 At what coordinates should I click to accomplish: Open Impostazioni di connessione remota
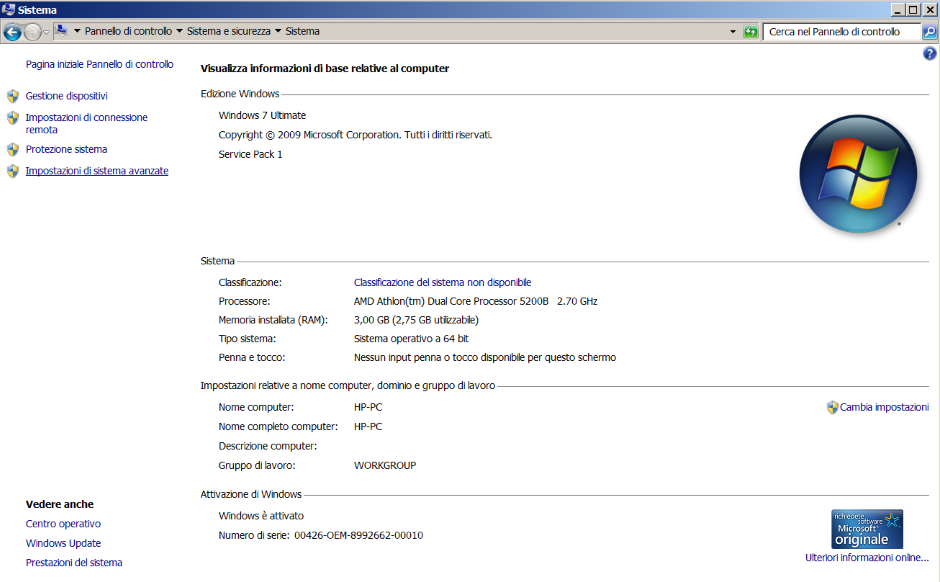[x=86, y=123]
